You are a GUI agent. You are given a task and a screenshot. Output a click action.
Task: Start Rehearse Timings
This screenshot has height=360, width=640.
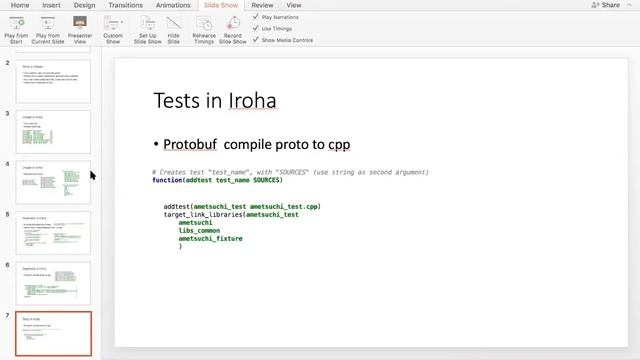click(x=204, y=30)
